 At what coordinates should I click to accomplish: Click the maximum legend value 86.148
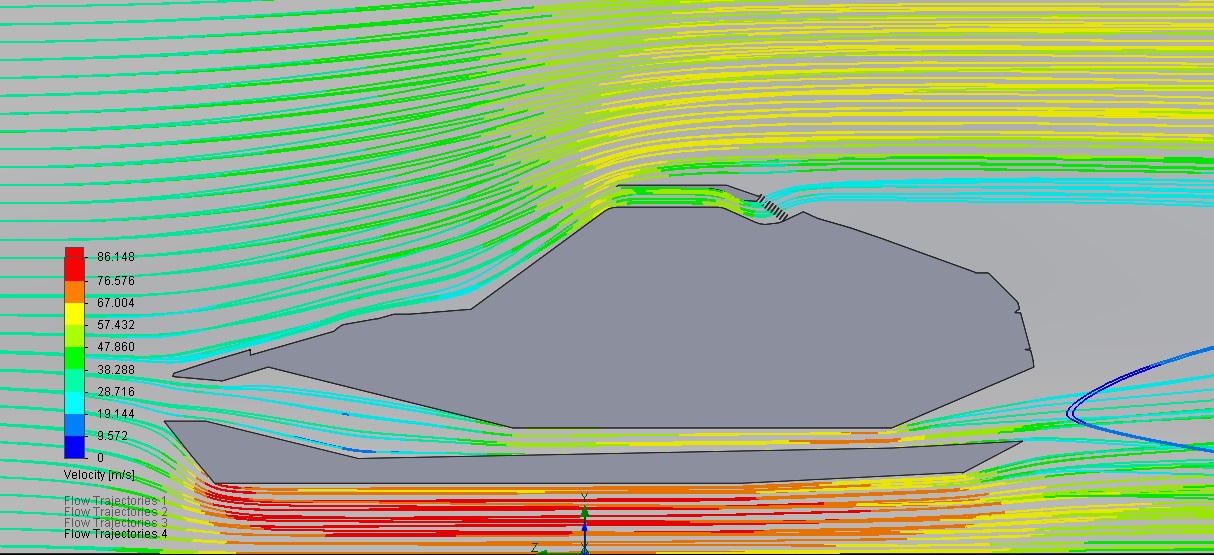(x=115, y=257)
